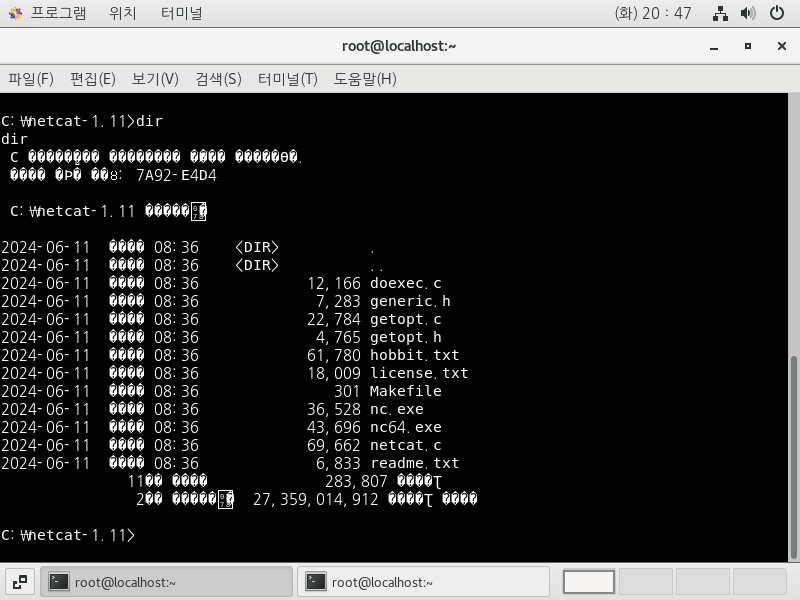Close the root@localhost terminal window
The width and height of the screenshot is (800, 600).
click(x=782, y=46)
